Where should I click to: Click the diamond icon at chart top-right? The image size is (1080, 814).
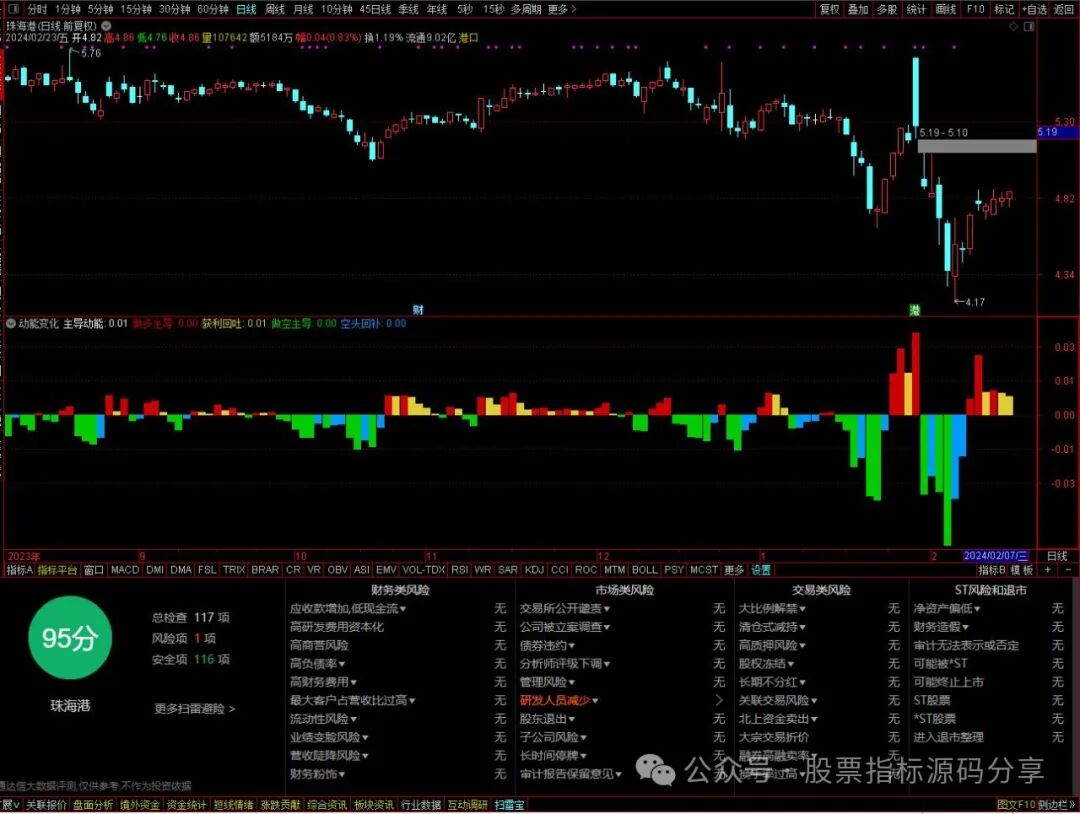coord(1013,26)
